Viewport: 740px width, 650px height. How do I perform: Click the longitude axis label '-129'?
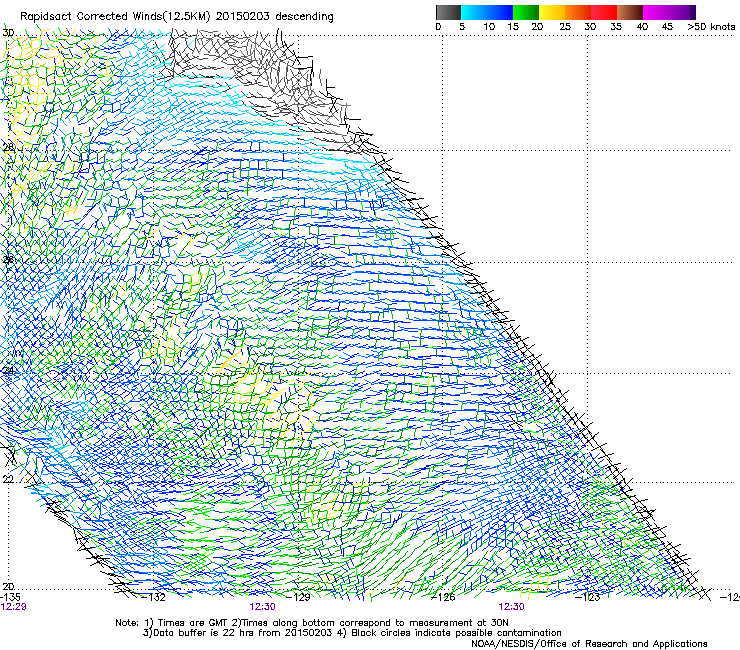click(x=298, y=597)
